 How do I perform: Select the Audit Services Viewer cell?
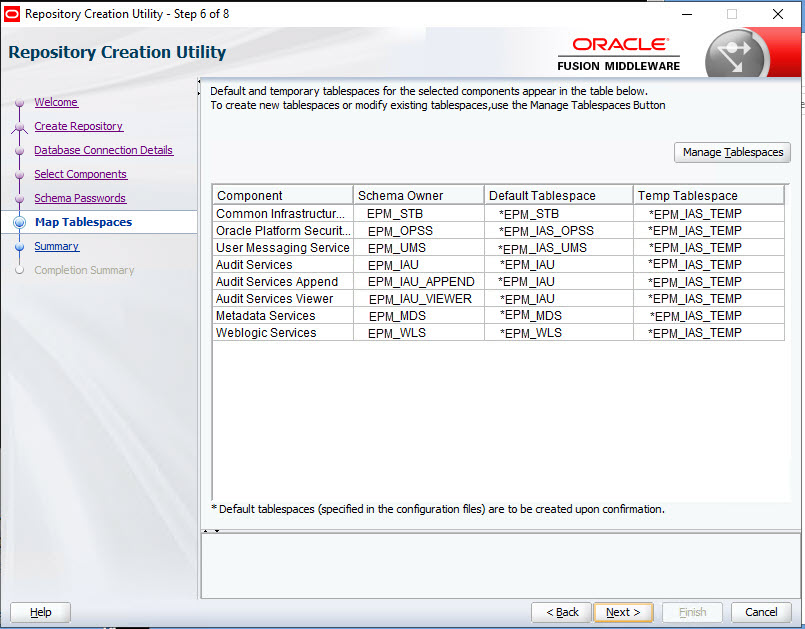(x=283, y=298)
